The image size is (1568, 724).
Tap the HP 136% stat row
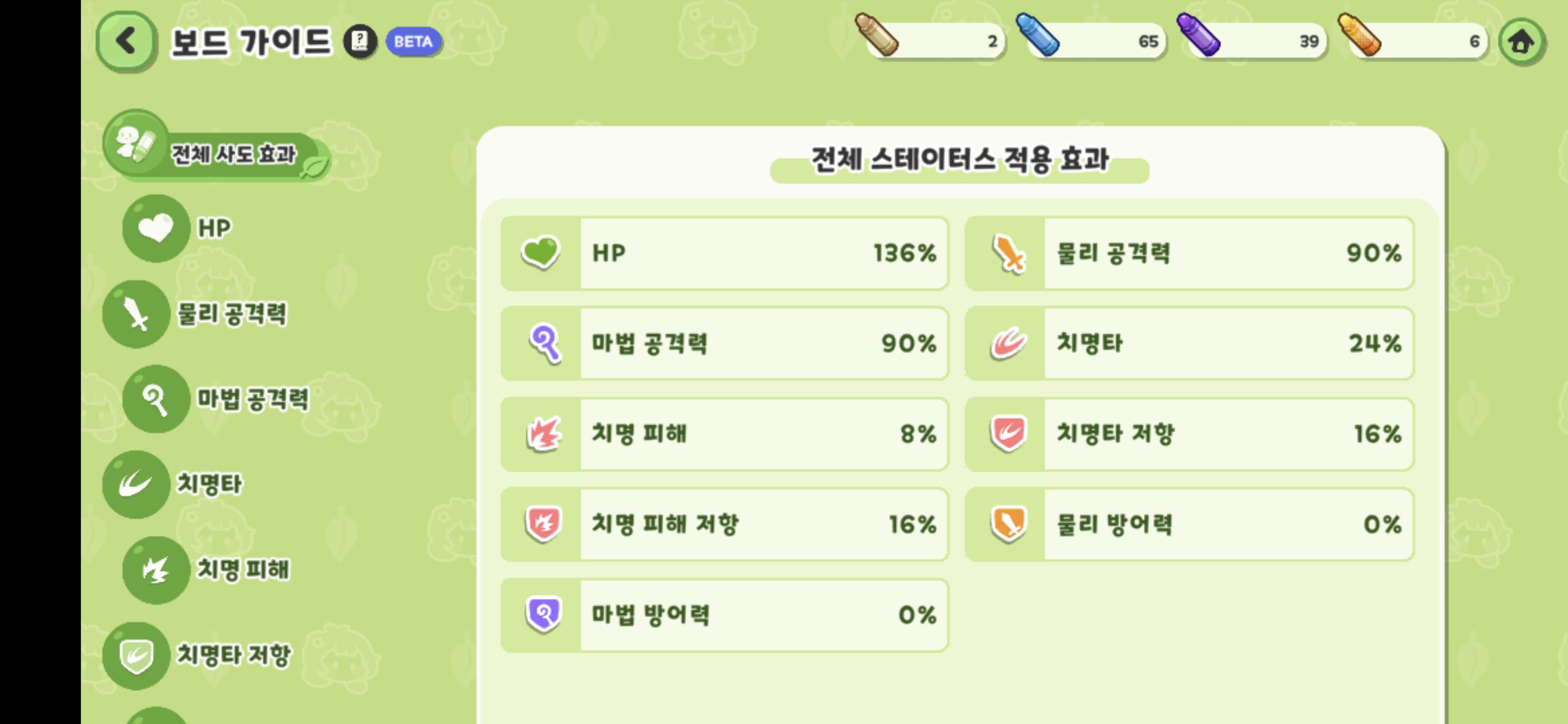click(724, 253)
